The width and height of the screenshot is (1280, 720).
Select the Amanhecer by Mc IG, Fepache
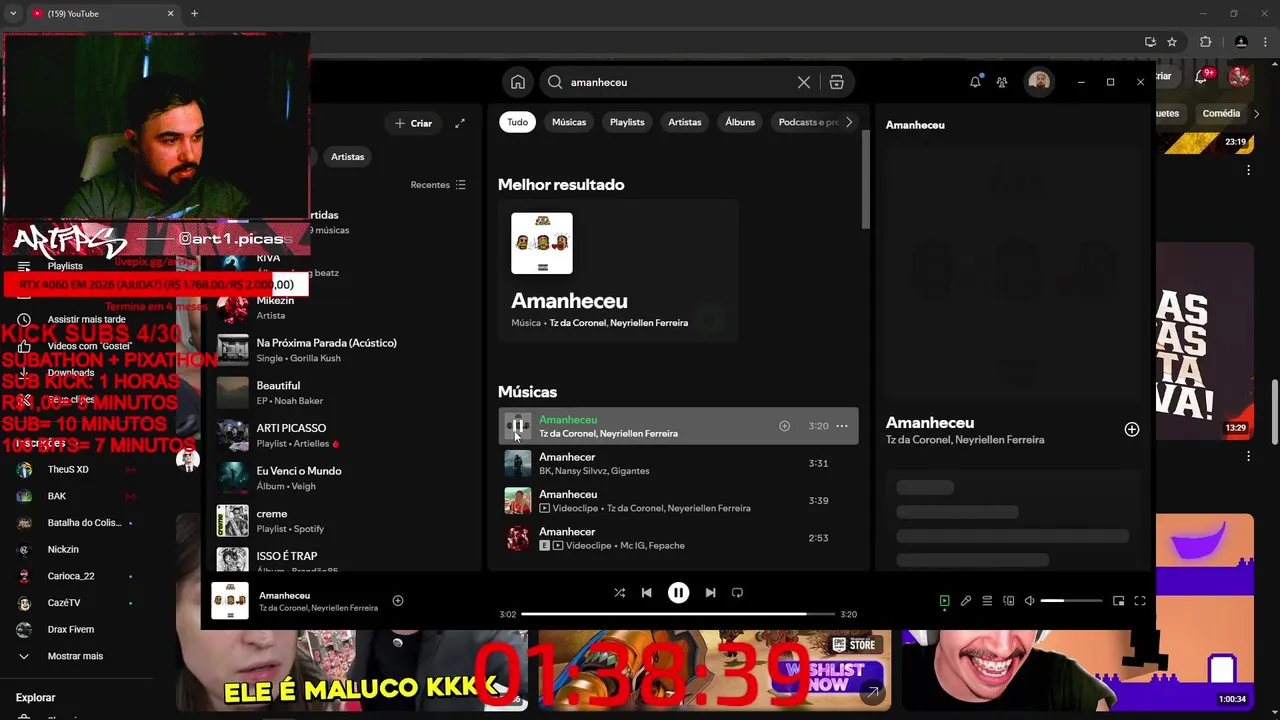point(678,538)
